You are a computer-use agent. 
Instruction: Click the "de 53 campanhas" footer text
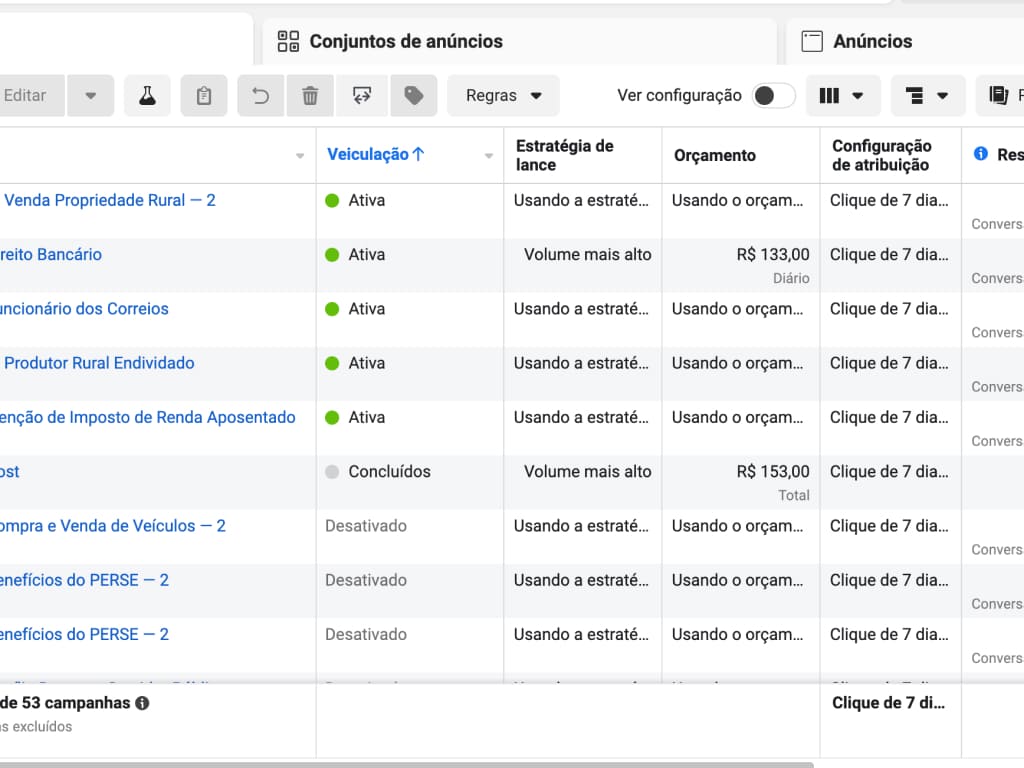point(65,703)
